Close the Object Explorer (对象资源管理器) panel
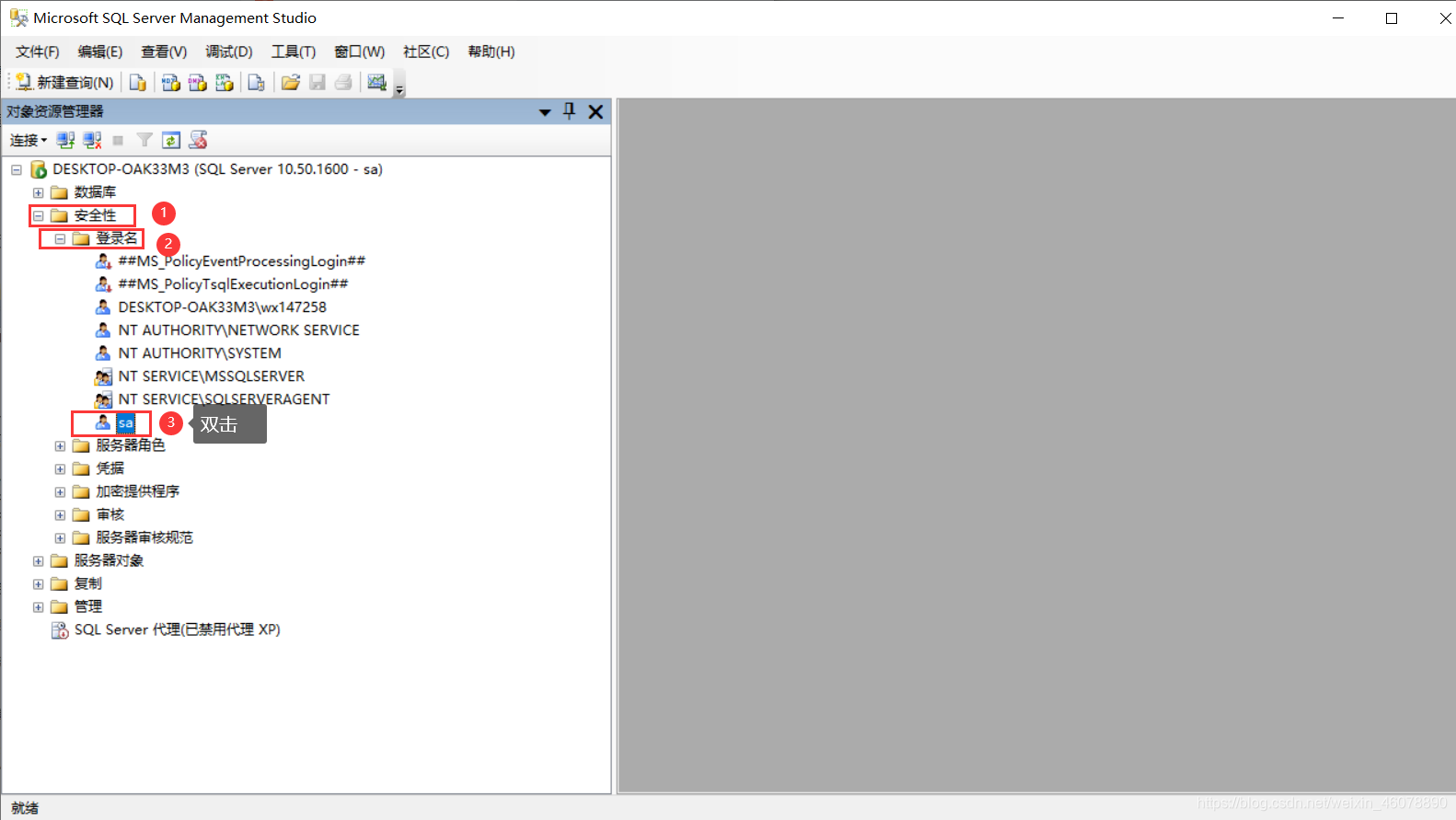The image size is (1456, 820). click(595, 111)
